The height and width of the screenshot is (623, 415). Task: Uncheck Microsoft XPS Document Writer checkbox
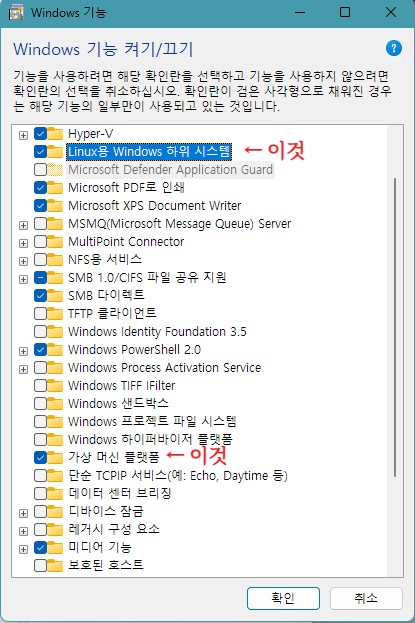pos(41,205)
